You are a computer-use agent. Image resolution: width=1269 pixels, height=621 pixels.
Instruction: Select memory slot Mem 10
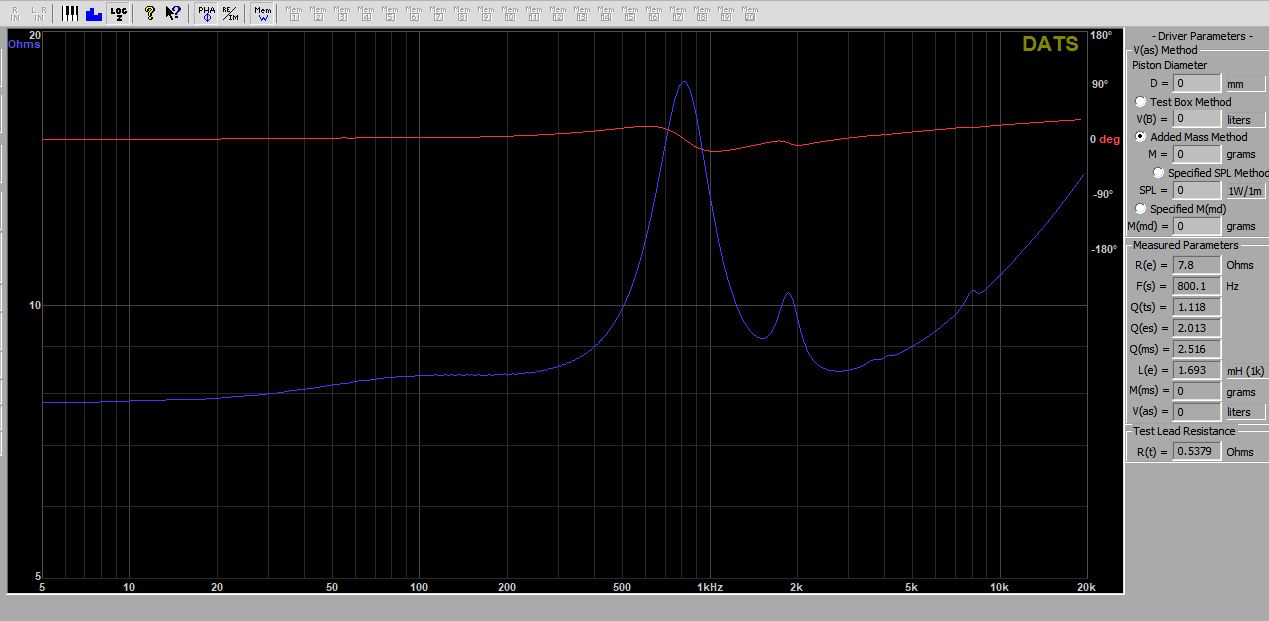point(510,13)
